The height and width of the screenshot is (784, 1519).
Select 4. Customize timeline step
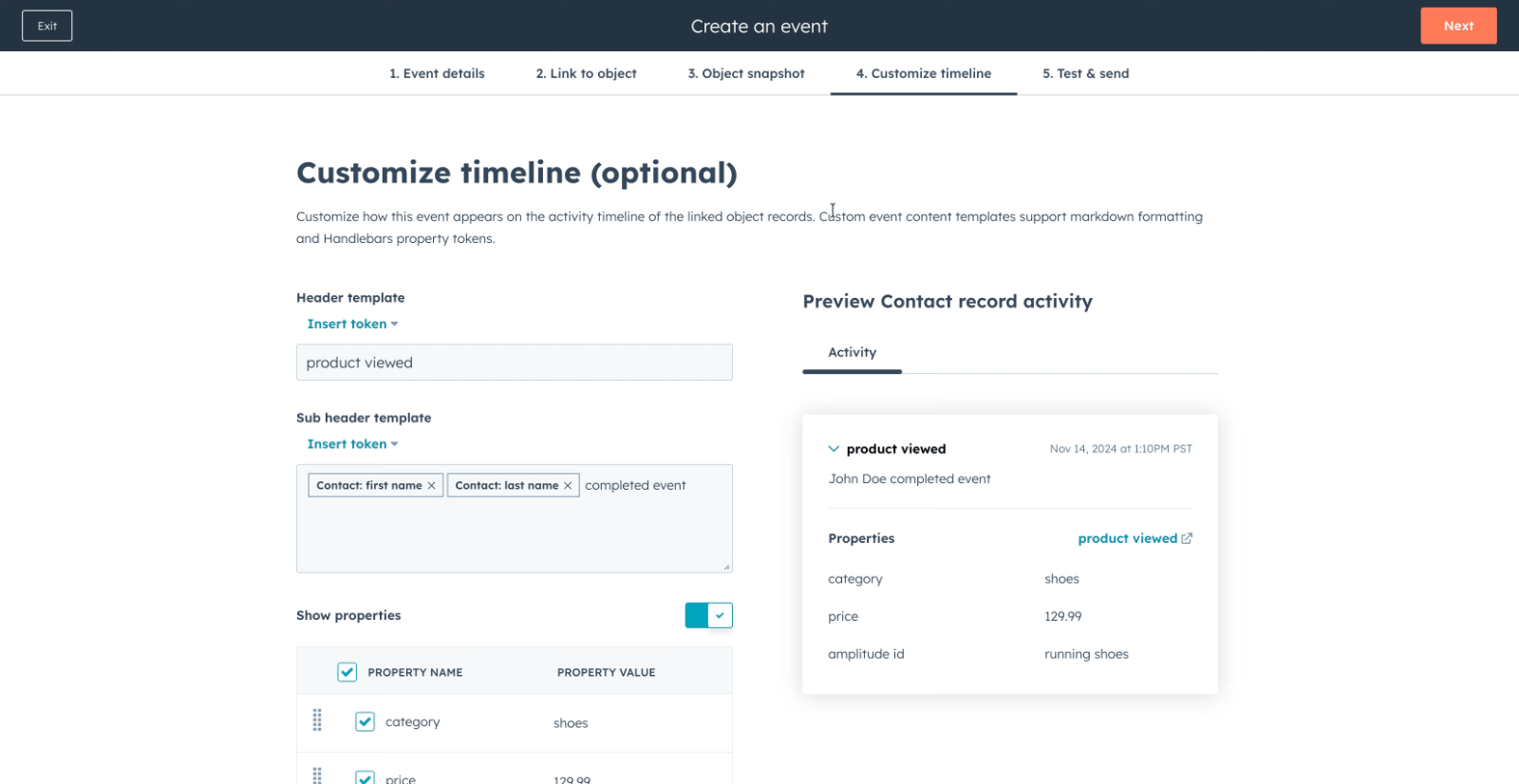click(x=924, y=73)
